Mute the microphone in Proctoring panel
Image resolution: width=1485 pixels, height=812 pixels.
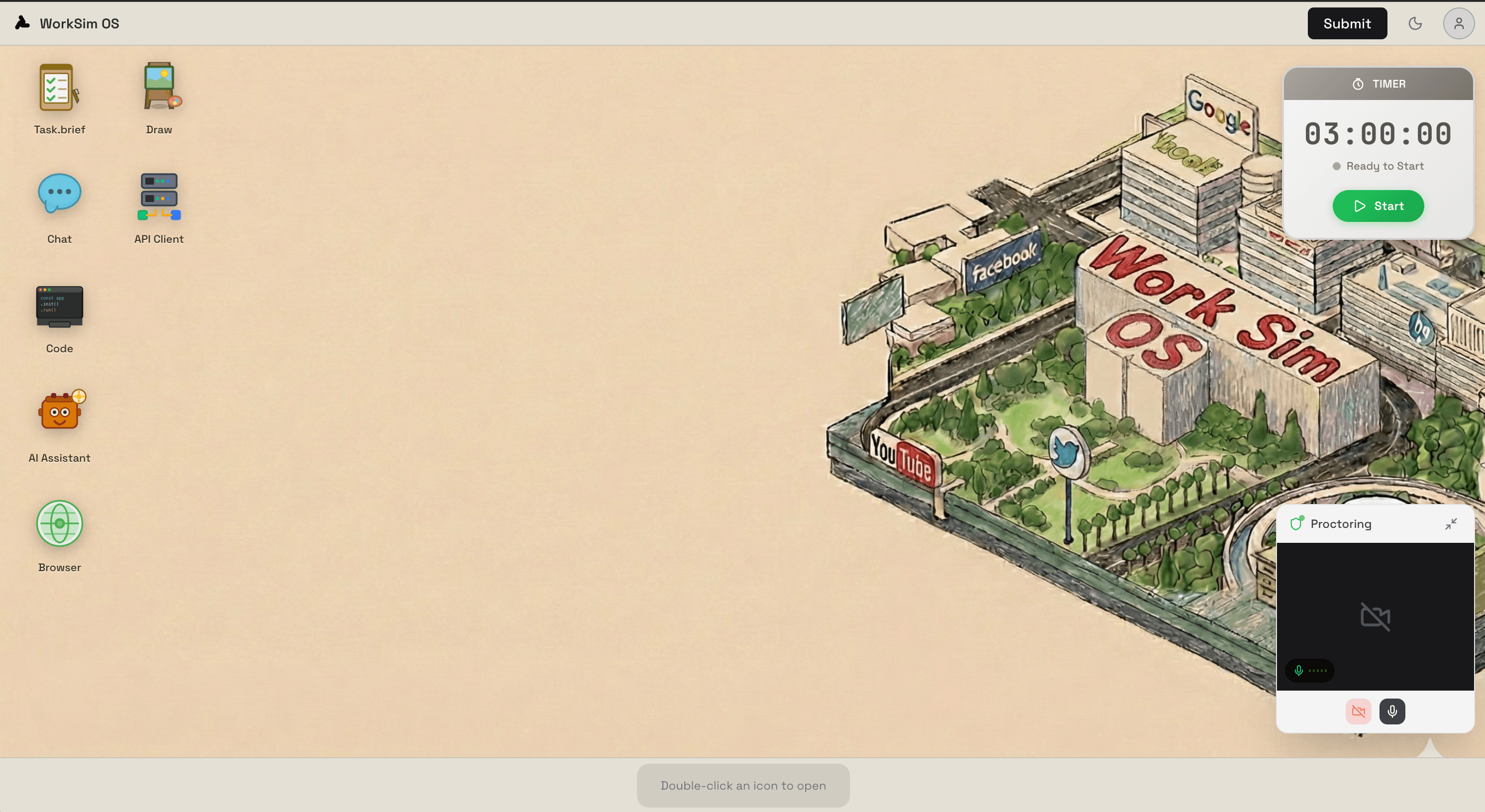[1391, 710]
